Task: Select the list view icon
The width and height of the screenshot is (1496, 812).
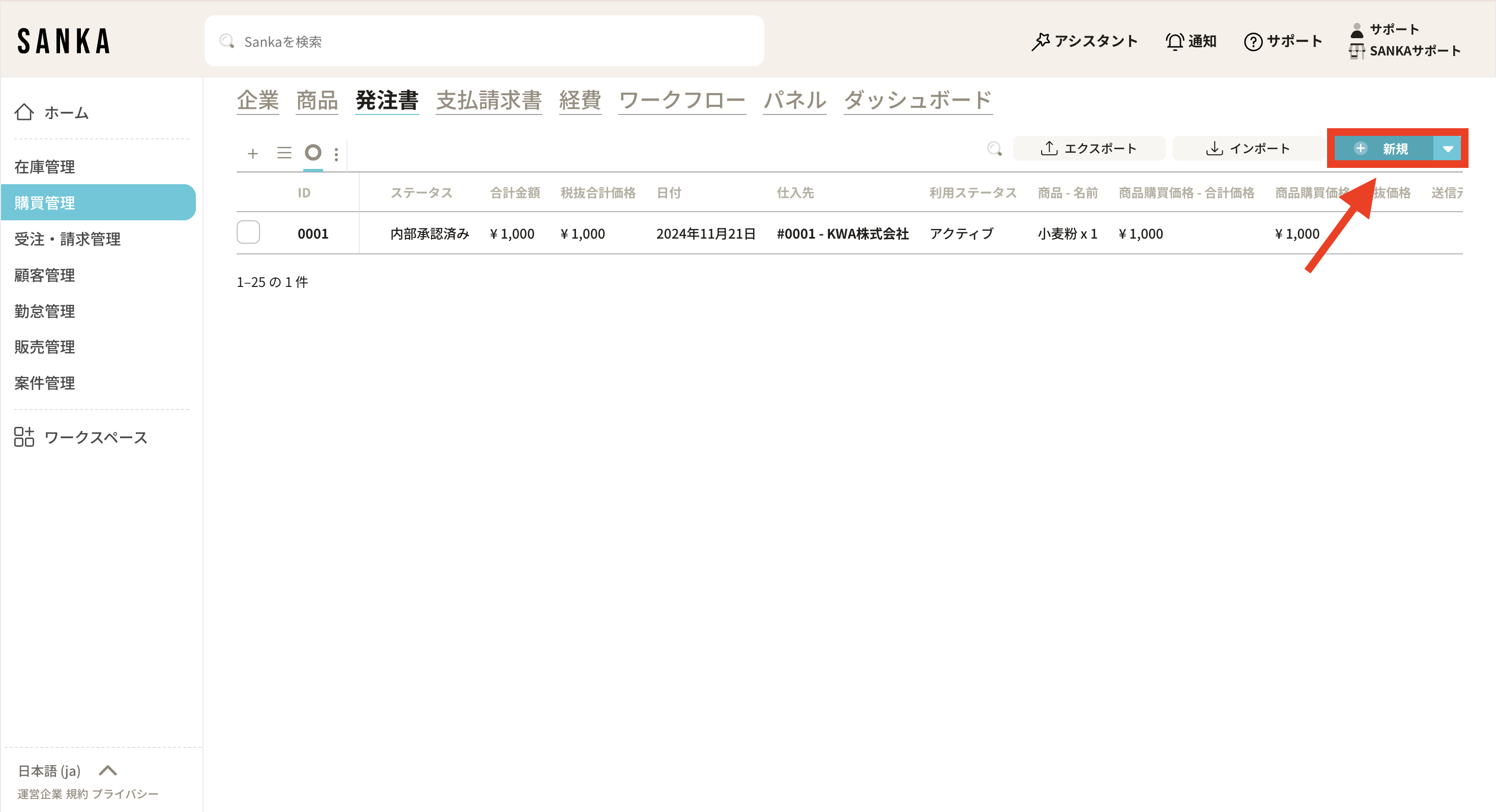Action: [x=284, y=153]
